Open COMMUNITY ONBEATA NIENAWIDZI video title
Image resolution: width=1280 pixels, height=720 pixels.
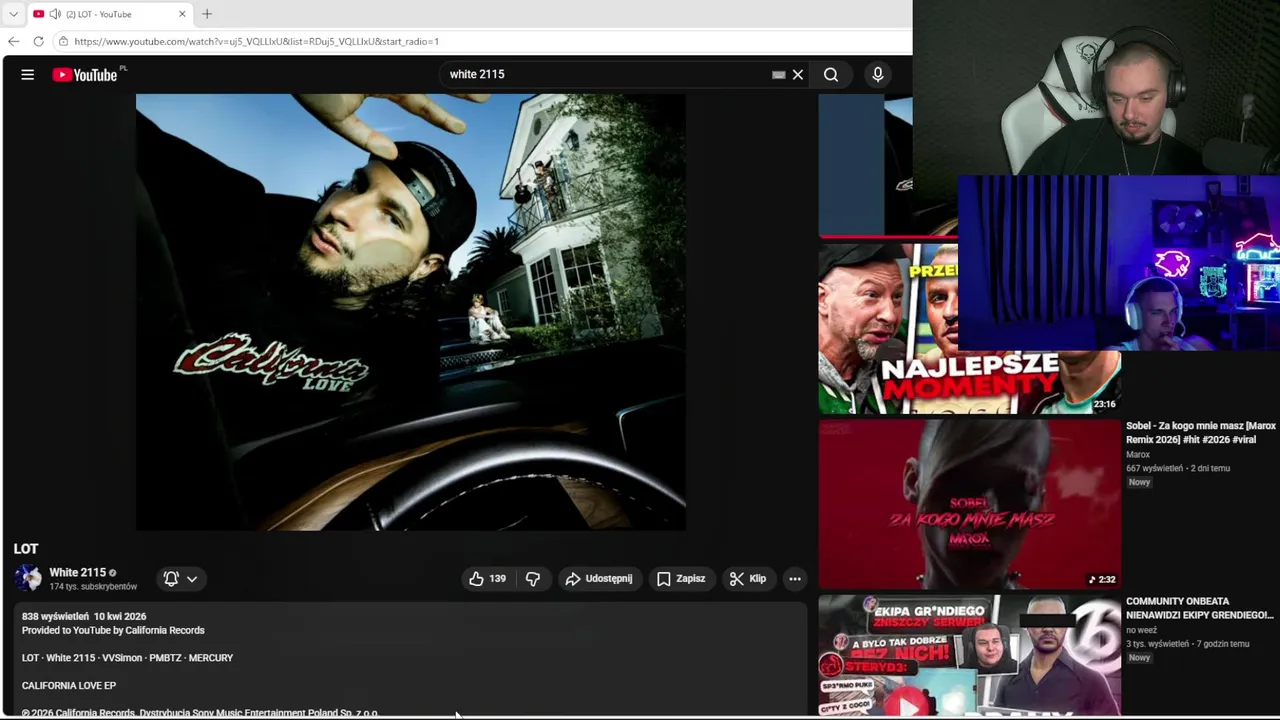point(1200,608)
